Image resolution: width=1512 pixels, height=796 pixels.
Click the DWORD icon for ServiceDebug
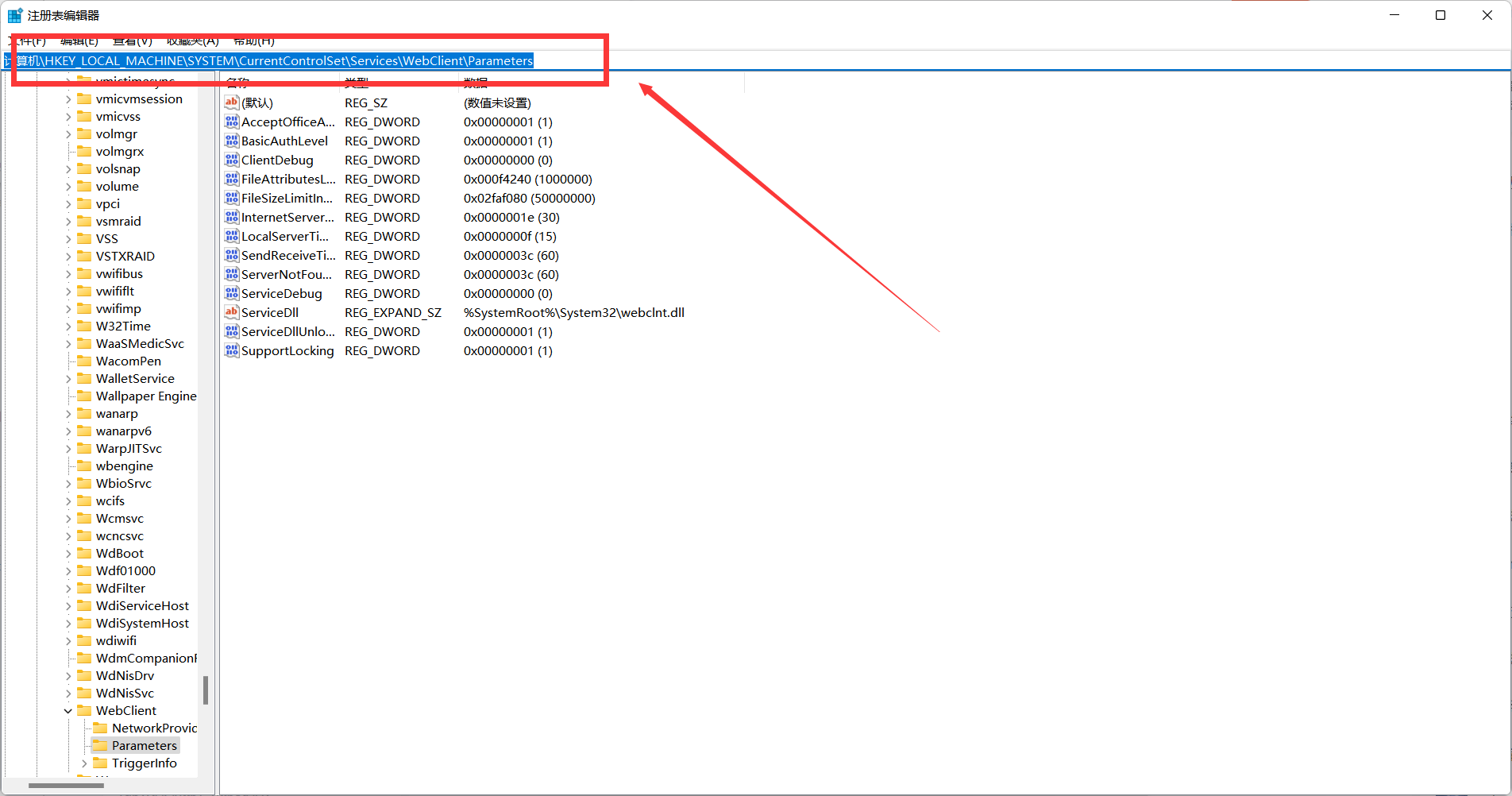click(232, 293)
